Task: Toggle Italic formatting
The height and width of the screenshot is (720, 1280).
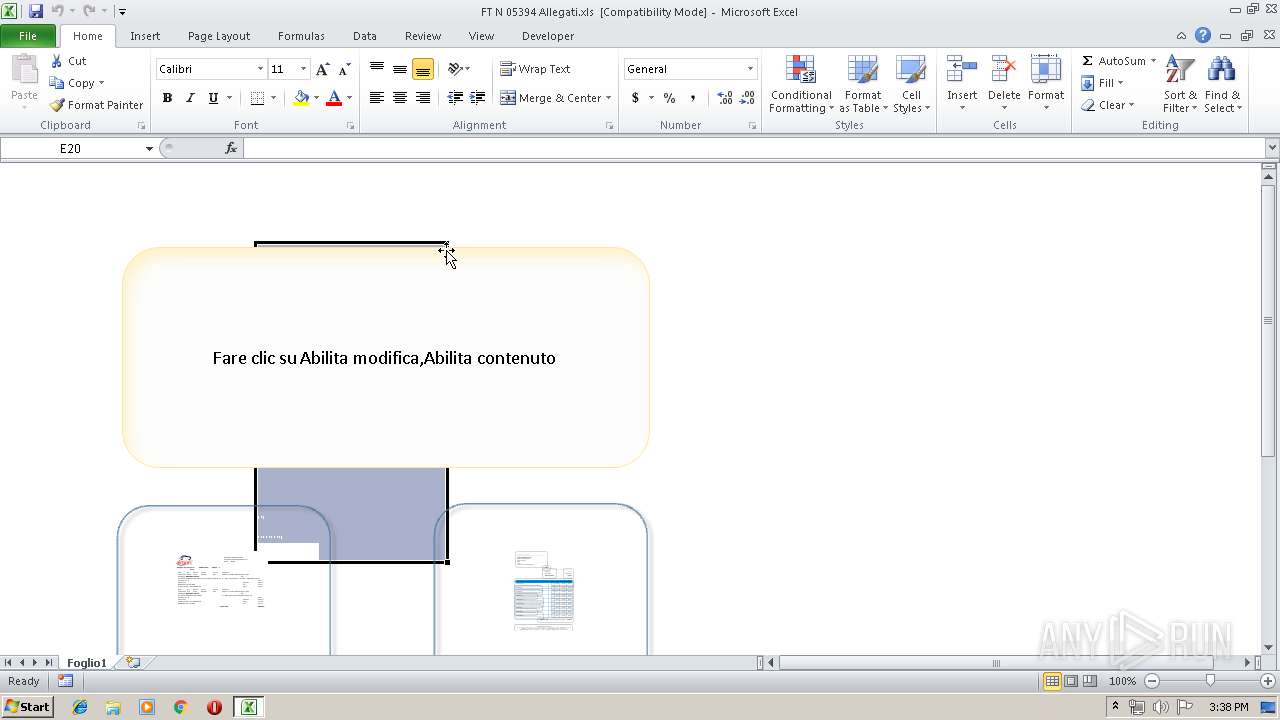Action: (x=190, y=98)
